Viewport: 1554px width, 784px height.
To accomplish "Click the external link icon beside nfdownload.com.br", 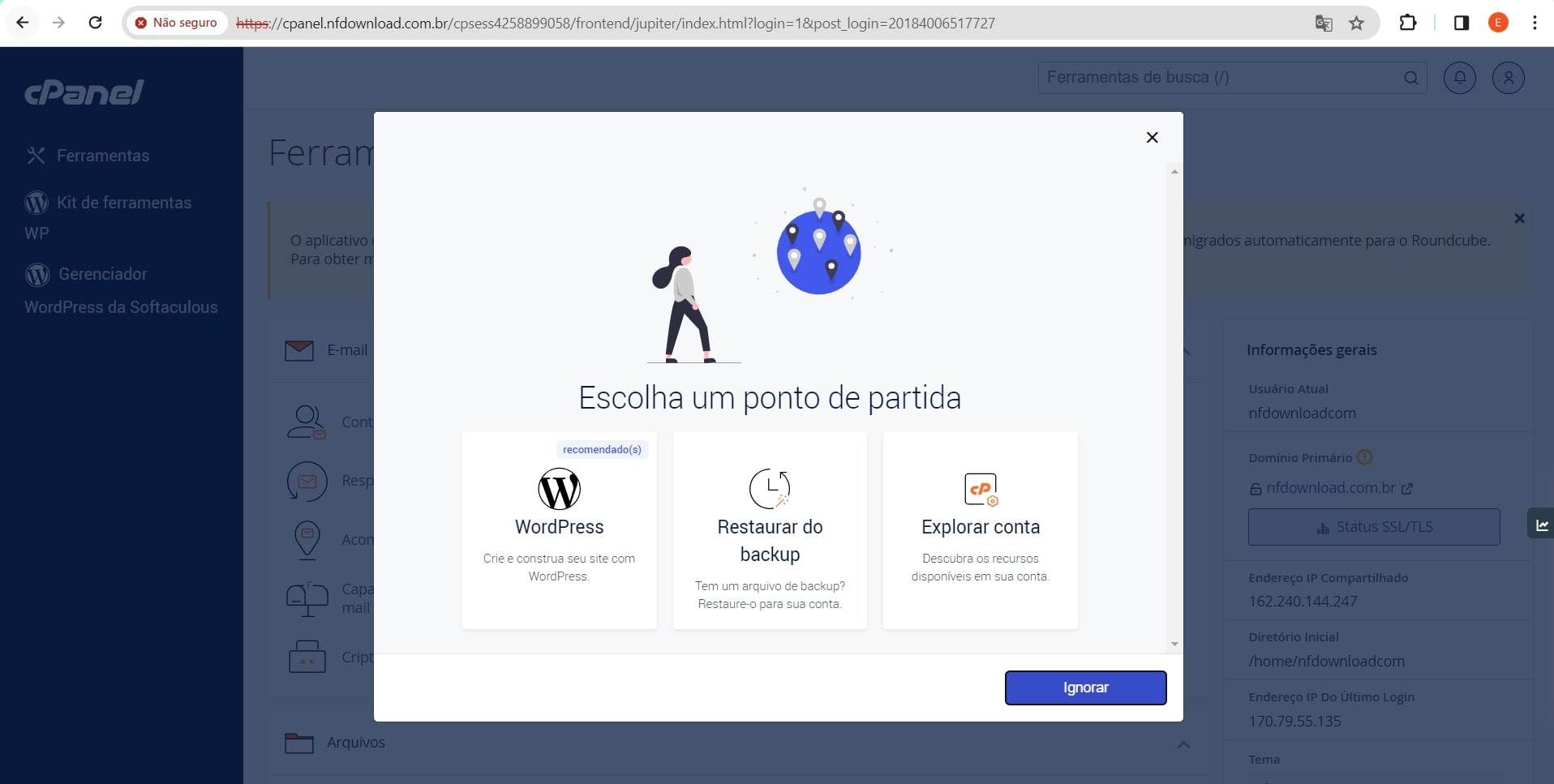I will click(x=1407, y=488).
